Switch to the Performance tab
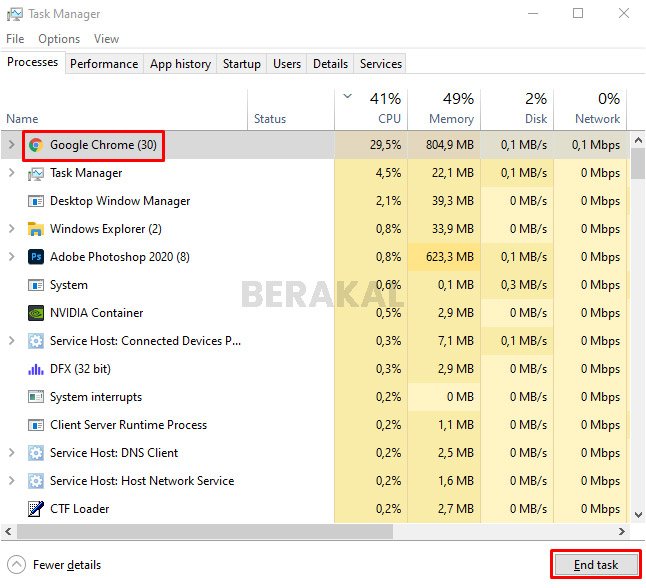 104,64
